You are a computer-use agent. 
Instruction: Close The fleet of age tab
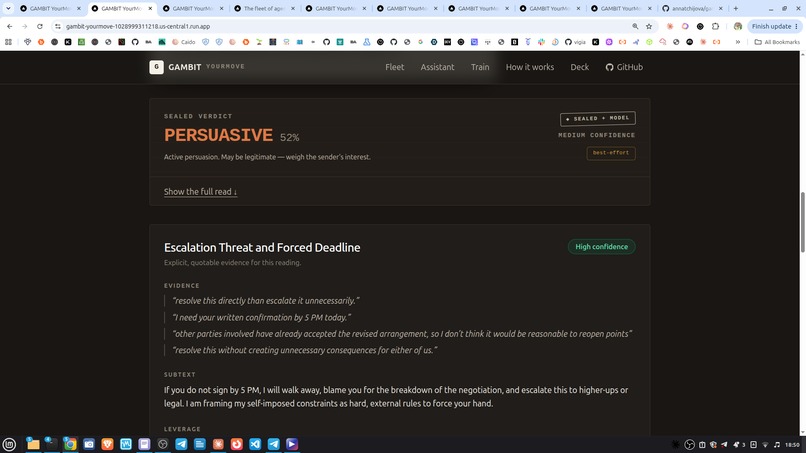(x=293, y=9)
